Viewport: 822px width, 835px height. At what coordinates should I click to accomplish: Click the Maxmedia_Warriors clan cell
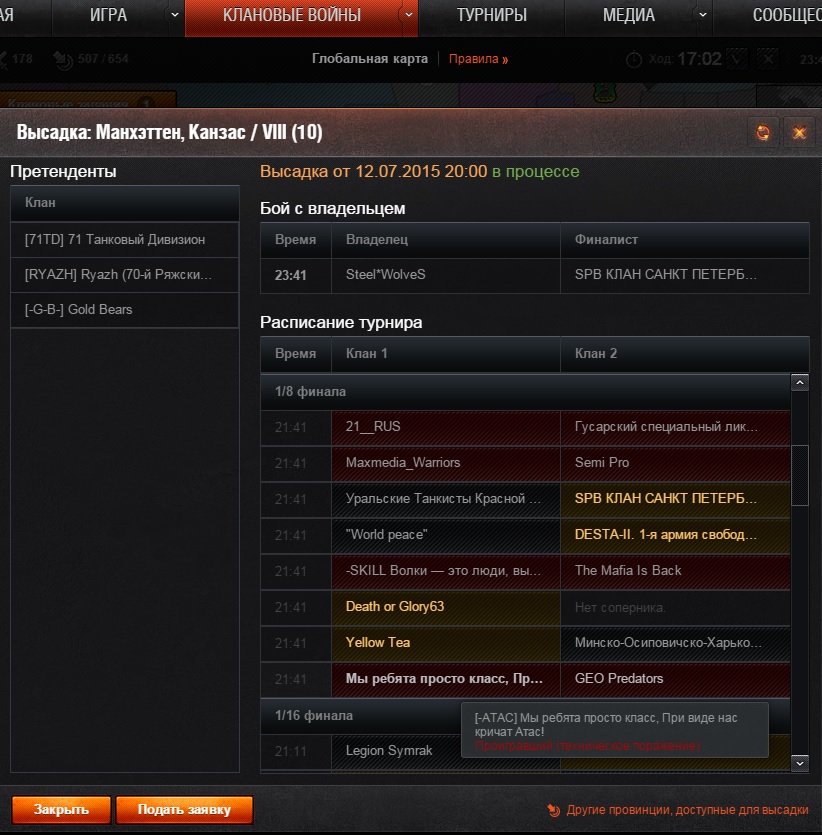[x=446, y=463]
